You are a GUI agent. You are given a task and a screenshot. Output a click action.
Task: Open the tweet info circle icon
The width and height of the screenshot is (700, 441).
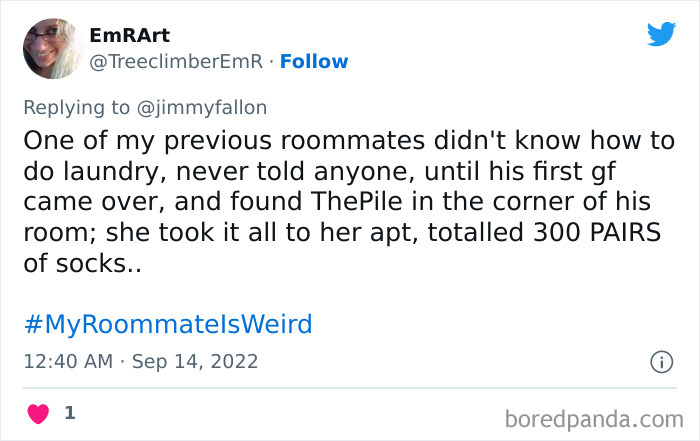tap(661, 363)
